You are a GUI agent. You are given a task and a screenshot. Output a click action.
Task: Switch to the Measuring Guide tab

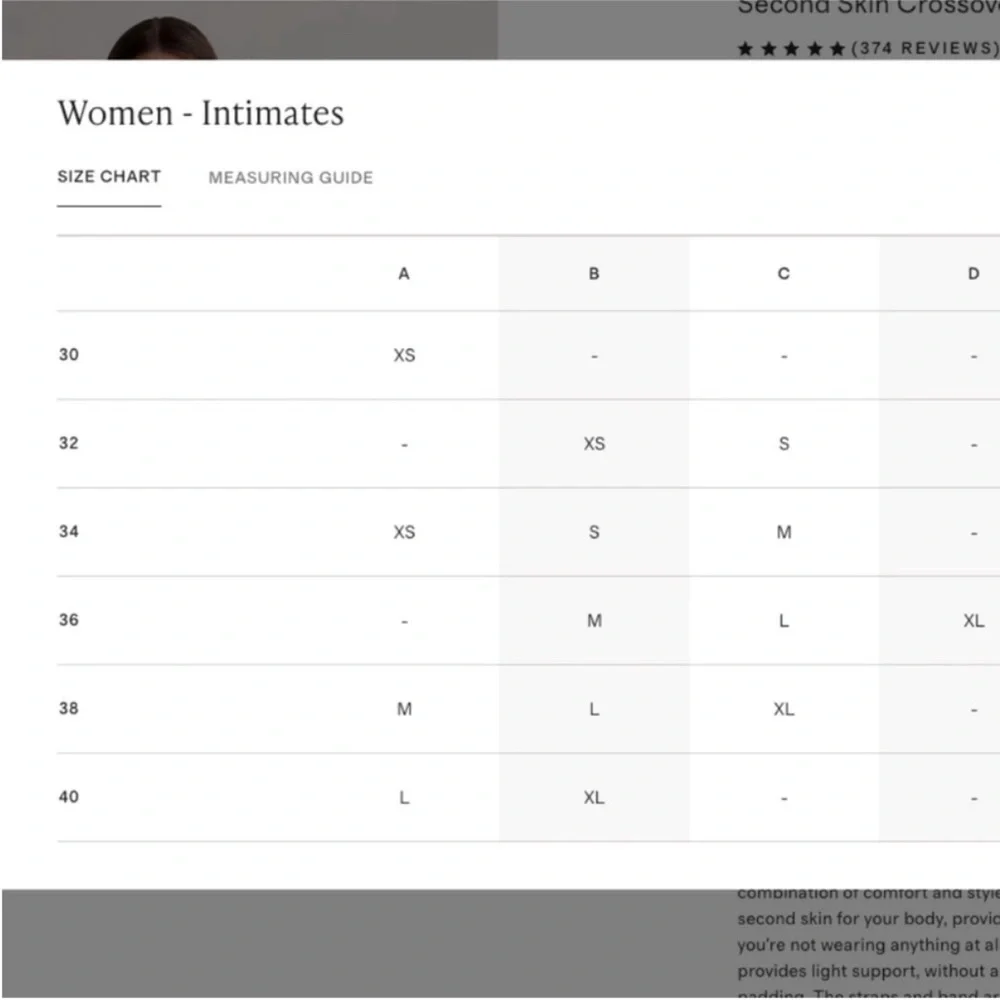pyautogui.click(x=290, y=178)
